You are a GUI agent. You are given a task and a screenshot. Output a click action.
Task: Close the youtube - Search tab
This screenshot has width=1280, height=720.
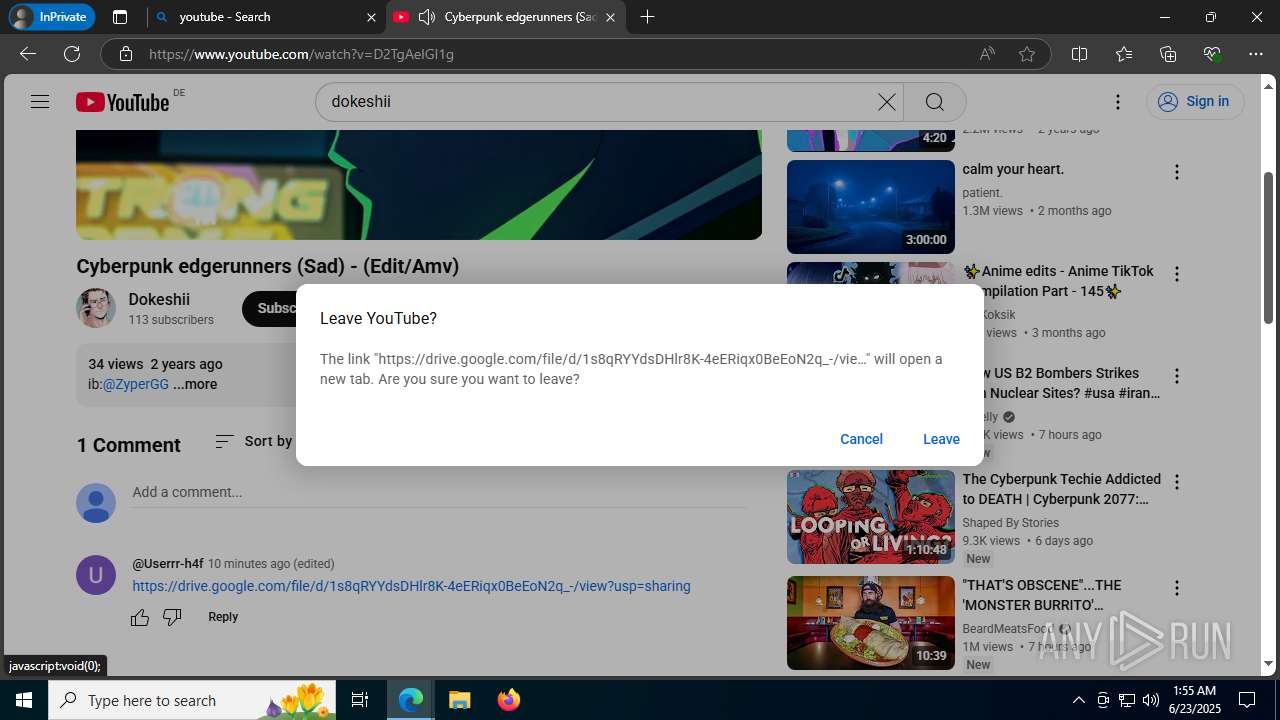coord(371,17)
